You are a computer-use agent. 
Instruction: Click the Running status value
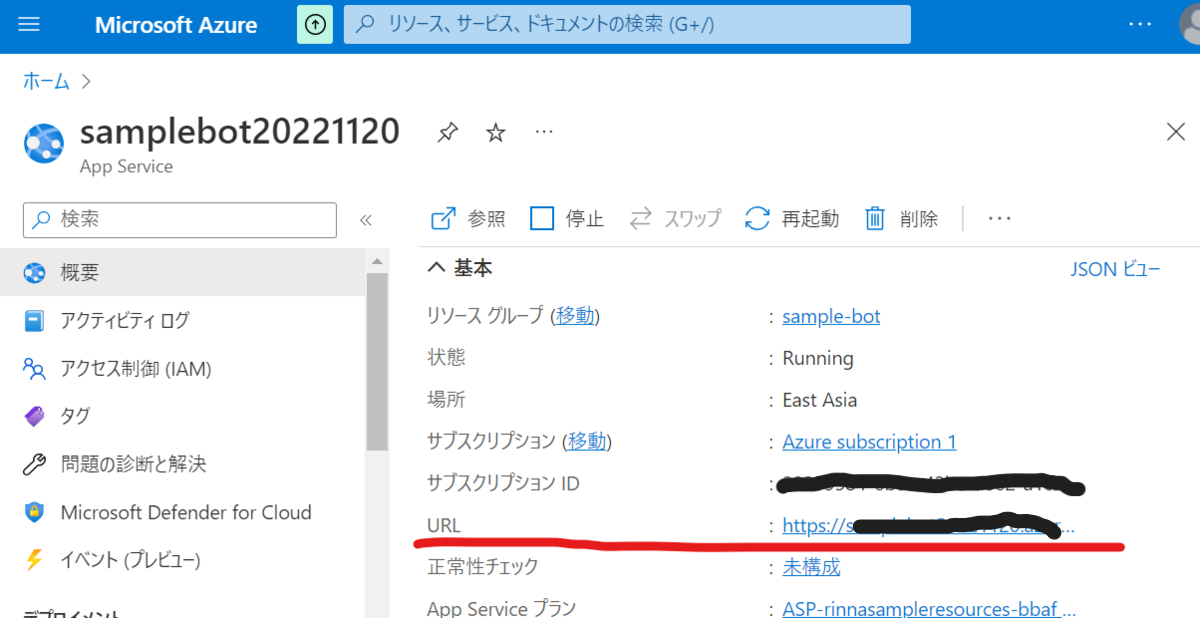coord(818,358)
